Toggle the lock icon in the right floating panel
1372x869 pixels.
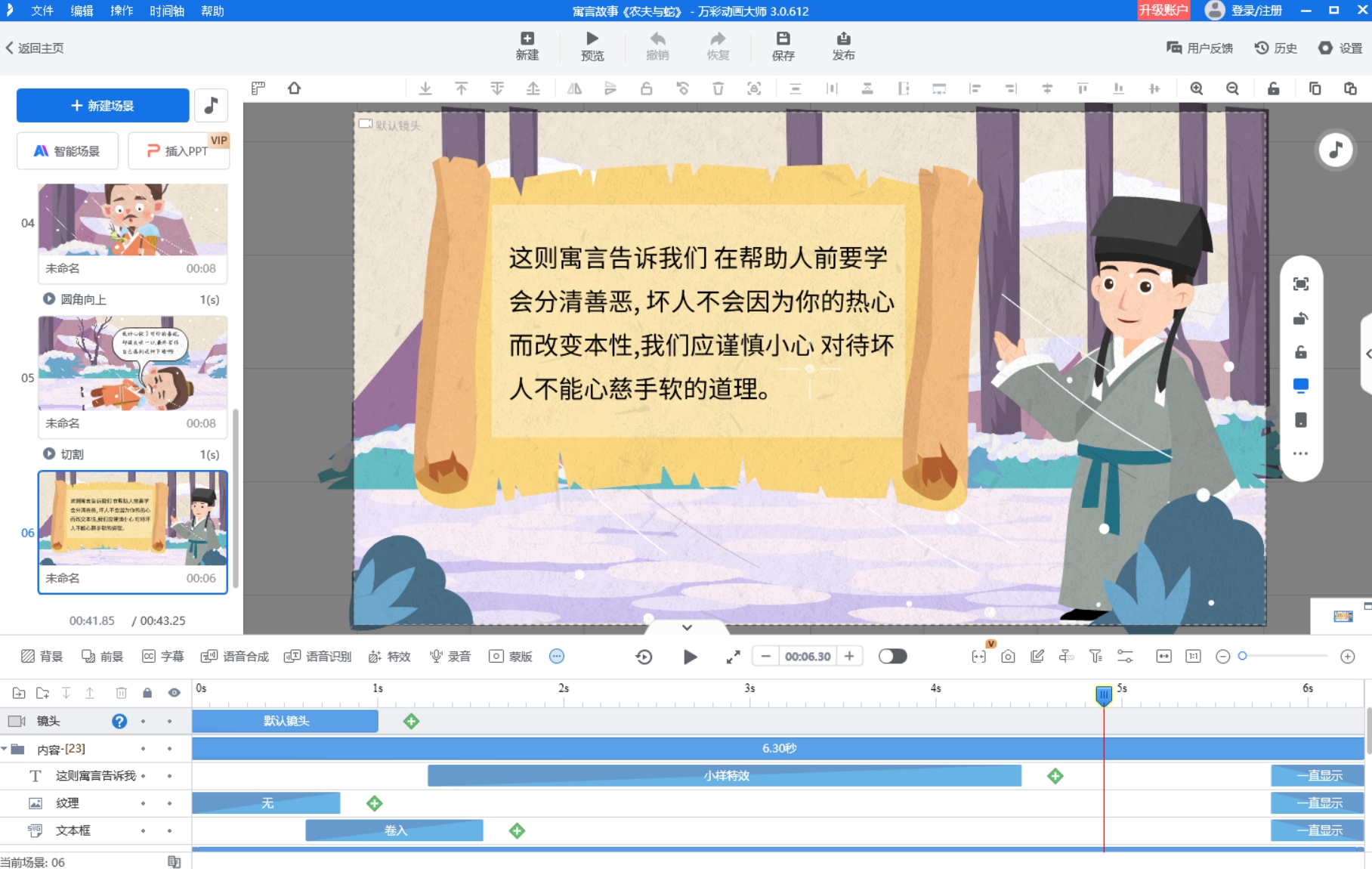pyautogui.click(x=1300, y=352)
